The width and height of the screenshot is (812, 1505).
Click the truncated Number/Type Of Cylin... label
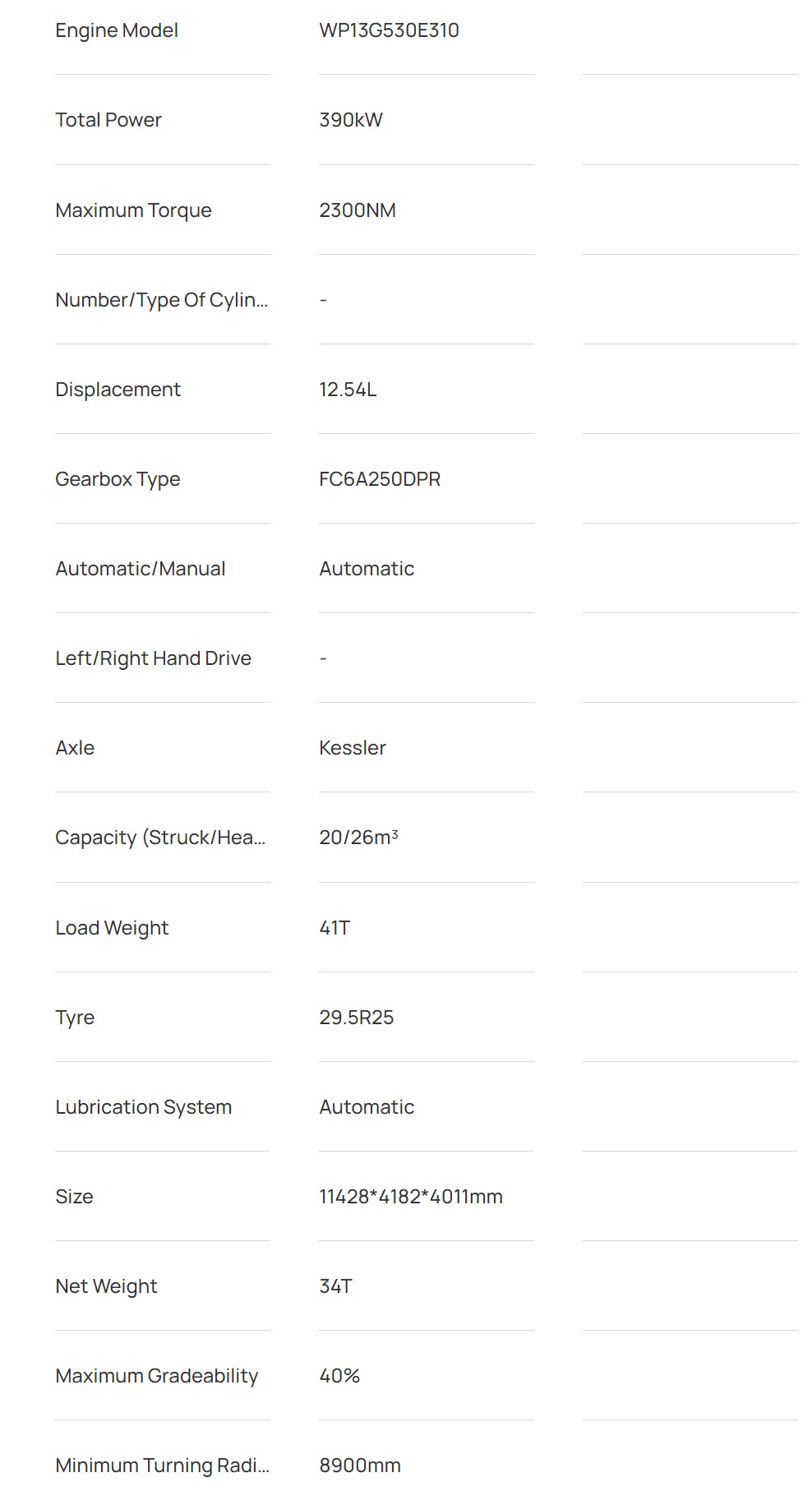tap(161, 300)
